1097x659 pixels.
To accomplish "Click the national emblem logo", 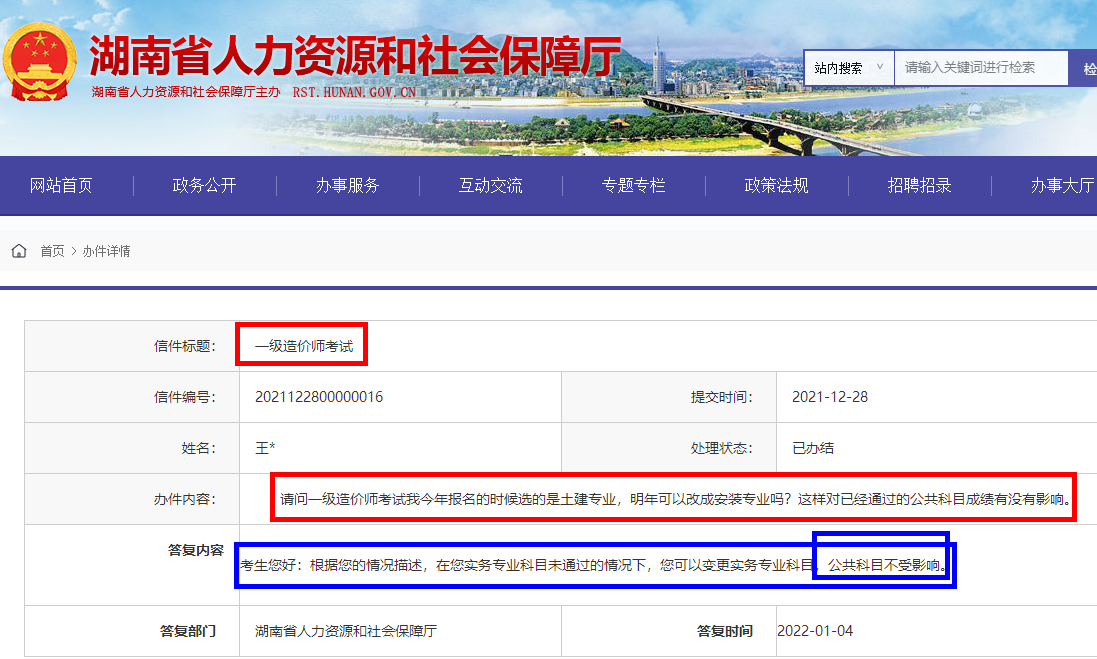I will tap(40, 61).
